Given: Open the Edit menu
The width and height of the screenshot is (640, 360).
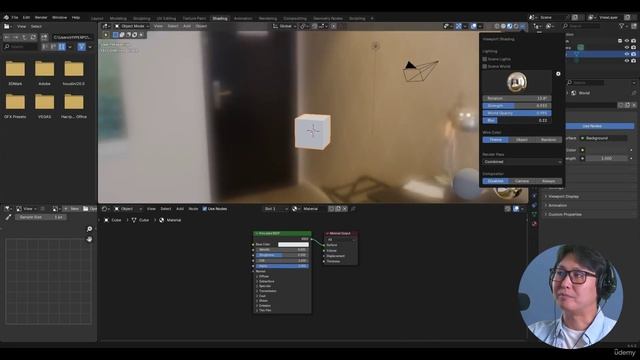Looking at the screenshot, I should coord(27,18).
